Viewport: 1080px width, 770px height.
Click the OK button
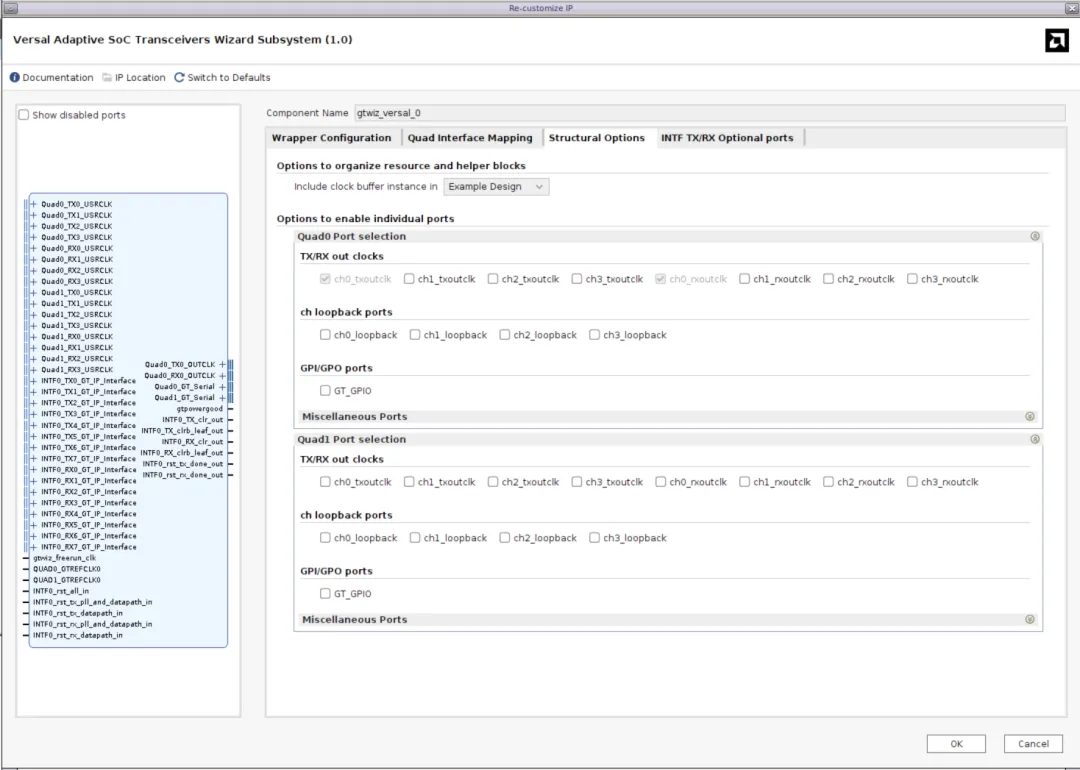click(x=956, y=744)
